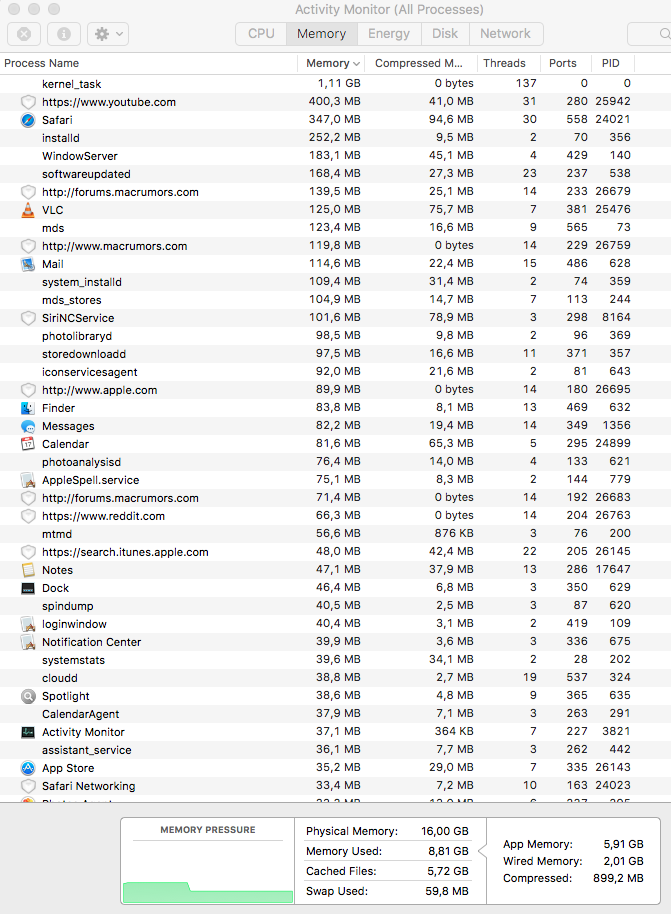Select the youtube.com shield icon
Screen dimensions: 671x914
[28, 102]
